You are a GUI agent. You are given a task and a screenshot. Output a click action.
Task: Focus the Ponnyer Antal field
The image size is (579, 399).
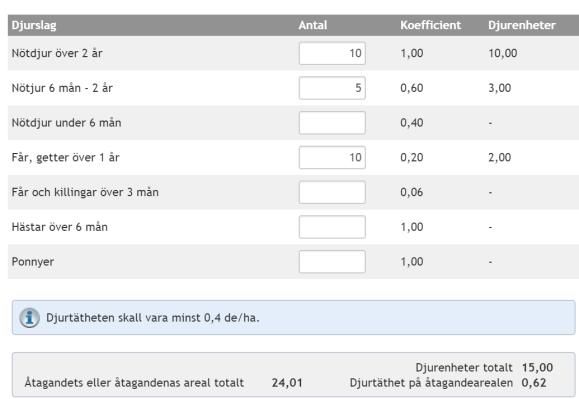click(332, 261)
